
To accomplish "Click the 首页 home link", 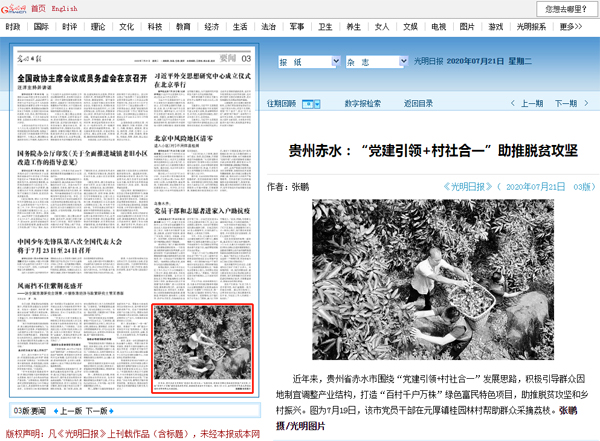I will pos(38,8).
